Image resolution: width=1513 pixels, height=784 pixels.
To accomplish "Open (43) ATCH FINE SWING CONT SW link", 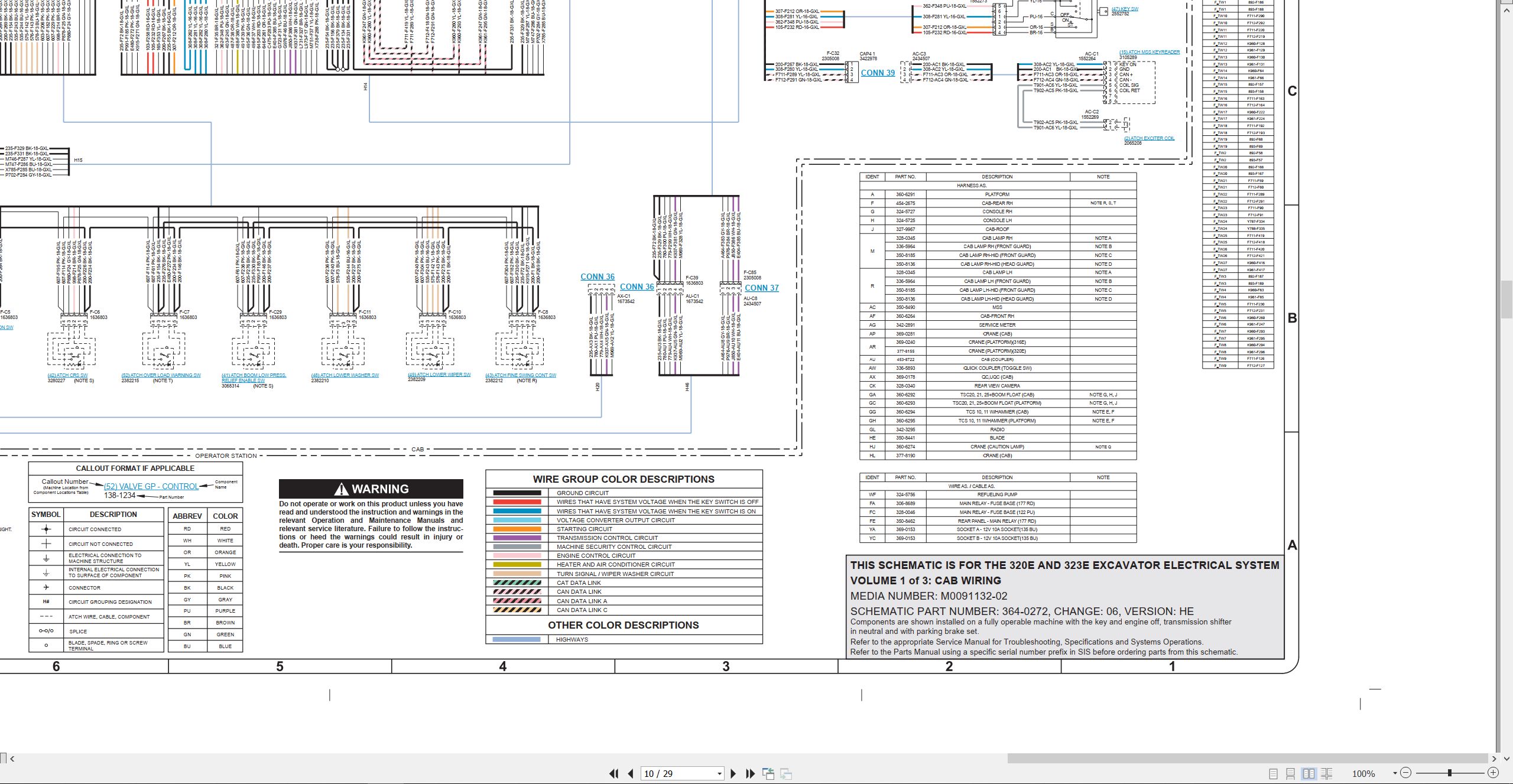I will coord(520,375).
